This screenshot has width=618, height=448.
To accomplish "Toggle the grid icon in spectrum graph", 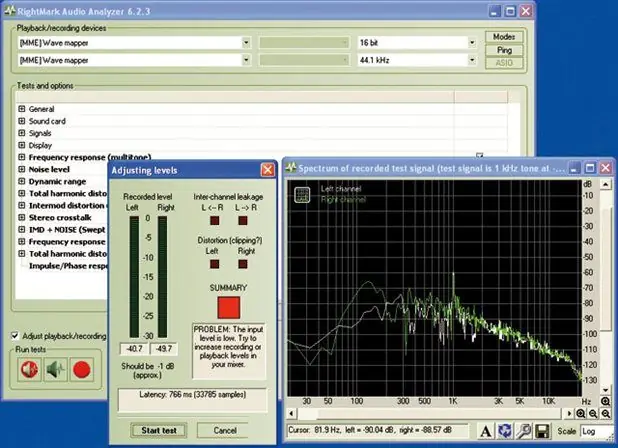I will (x=302, y=195).
